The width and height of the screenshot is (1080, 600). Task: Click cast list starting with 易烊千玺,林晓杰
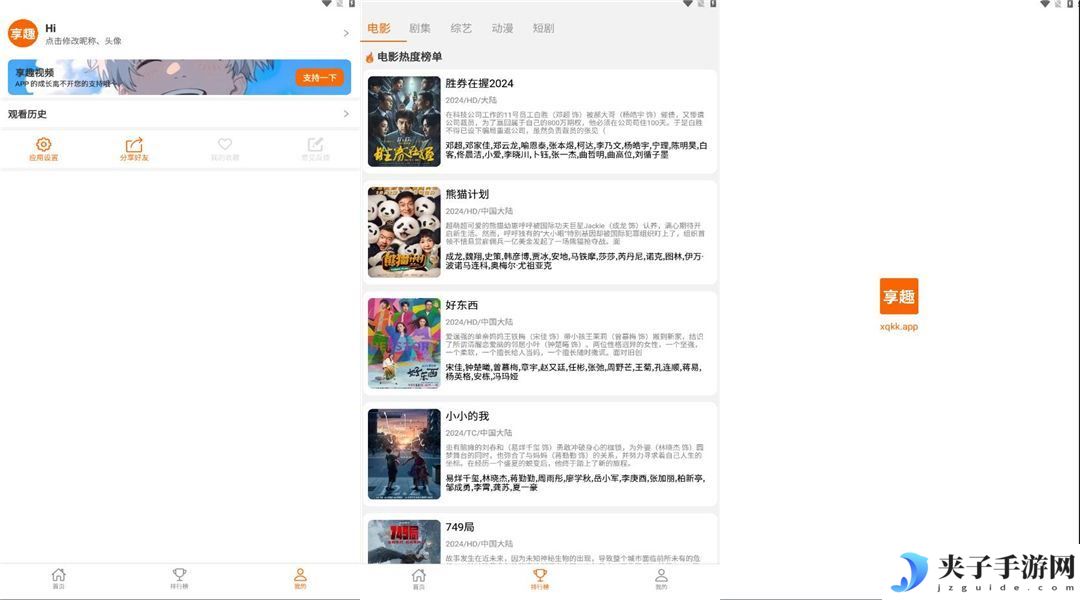[575, 483]
